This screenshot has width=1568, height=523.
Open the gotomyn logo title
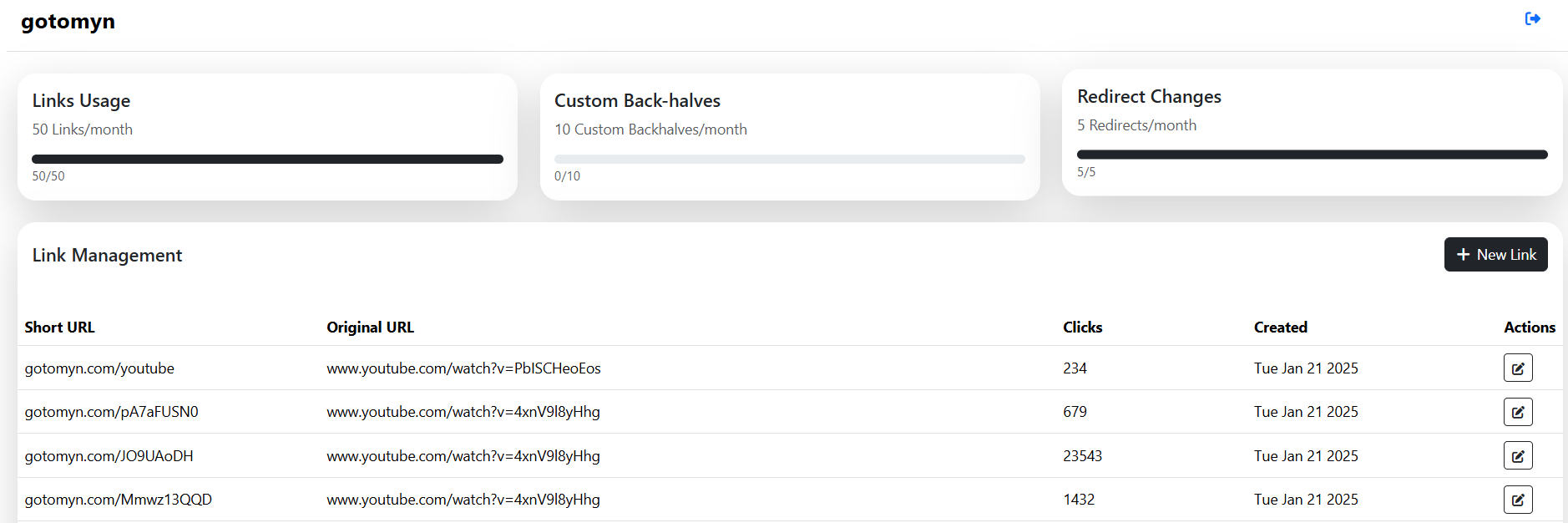click(x=68, y=22)
